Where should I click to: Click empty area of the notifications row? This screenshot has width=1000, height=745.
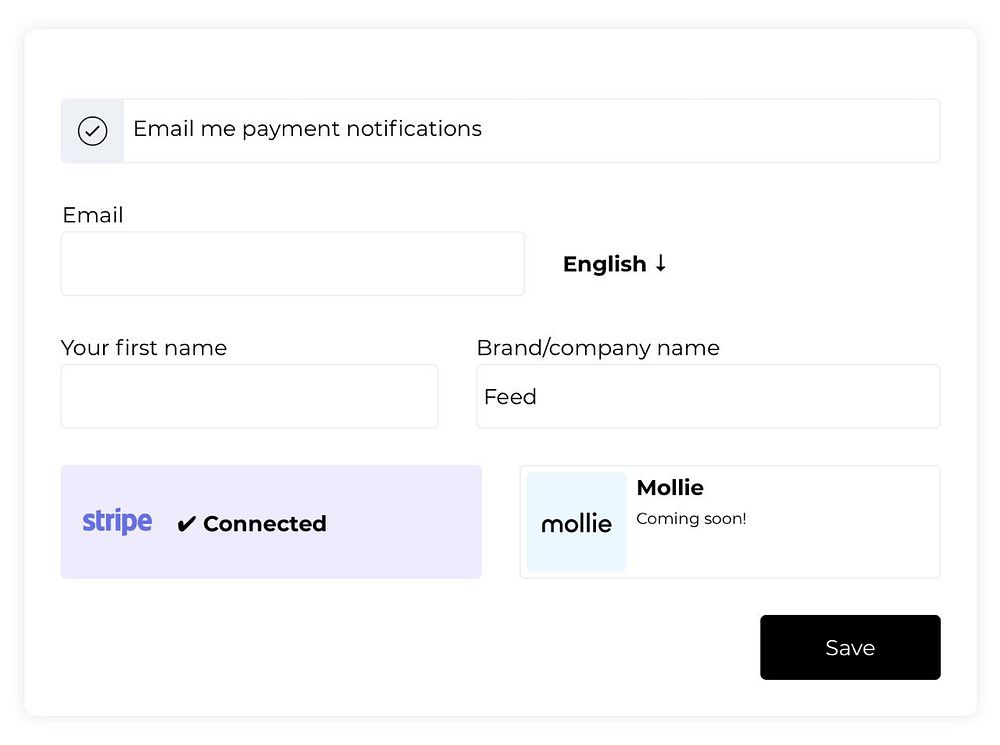click(x=710, y=131)
